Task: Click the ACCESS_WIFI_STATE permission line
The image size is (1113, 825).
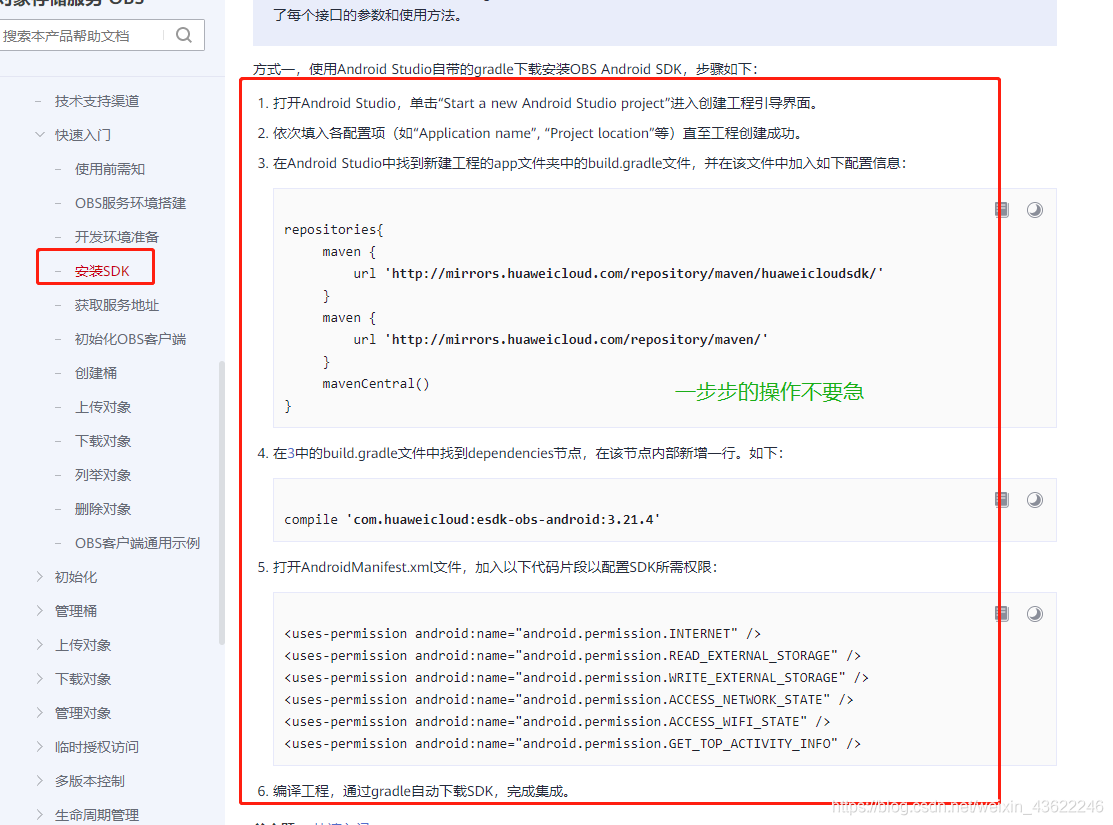Action: point(557,721)
